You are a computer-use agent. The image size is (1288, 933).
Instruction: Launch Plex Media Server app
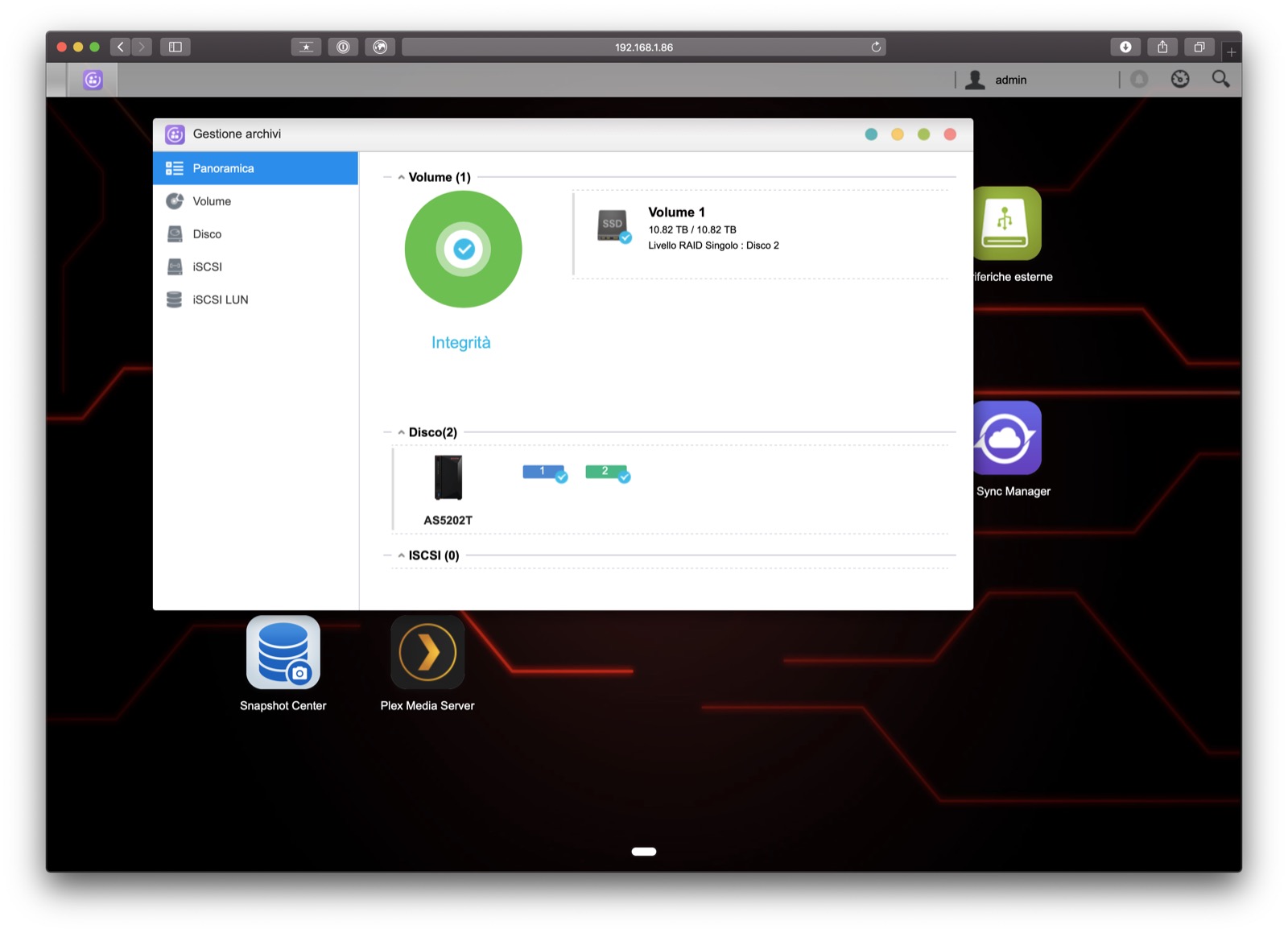click(x=427, y=653)
